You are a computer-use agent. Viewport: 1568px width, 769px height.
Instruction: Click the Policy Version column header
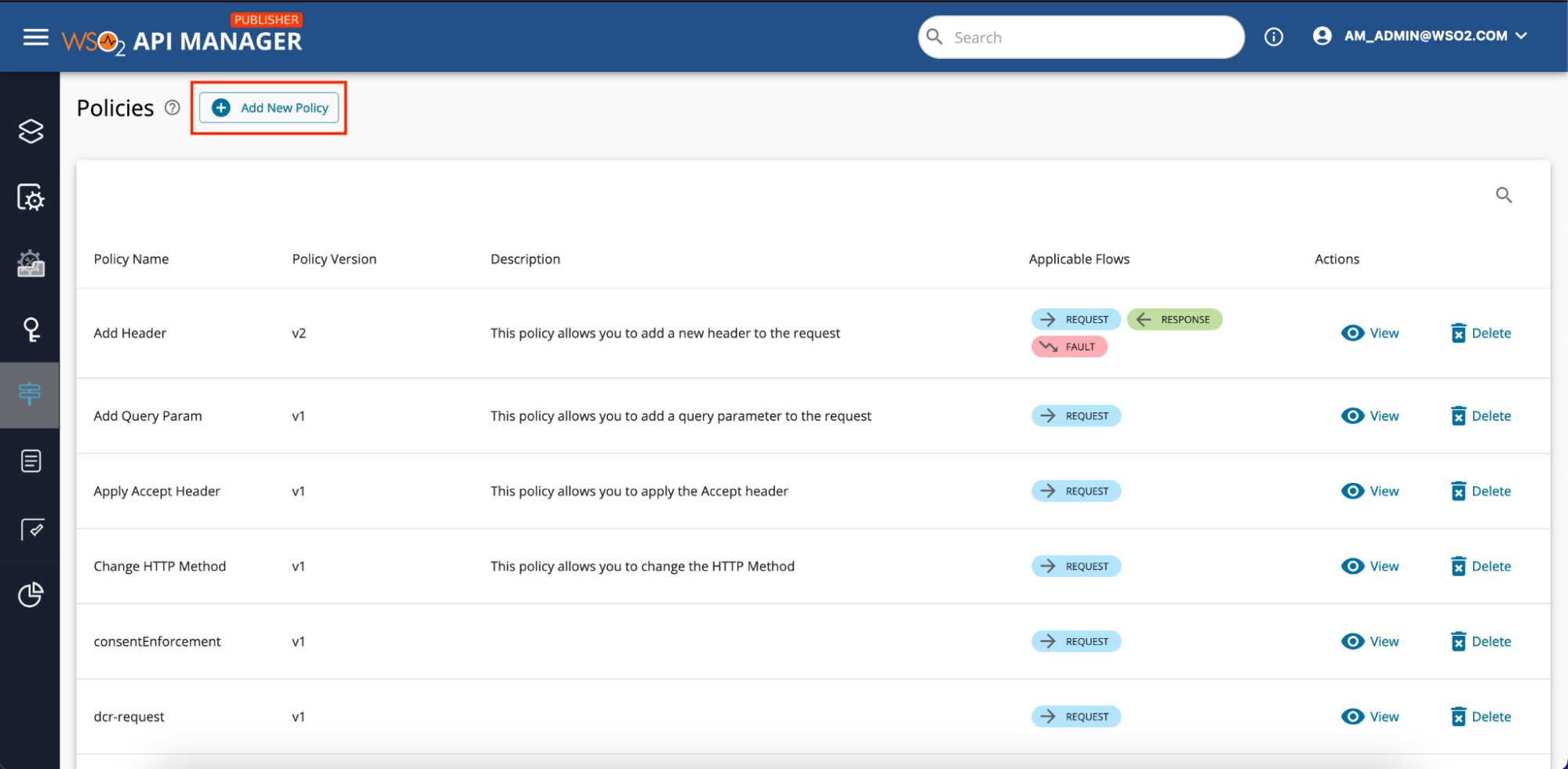tap(334, 259)
